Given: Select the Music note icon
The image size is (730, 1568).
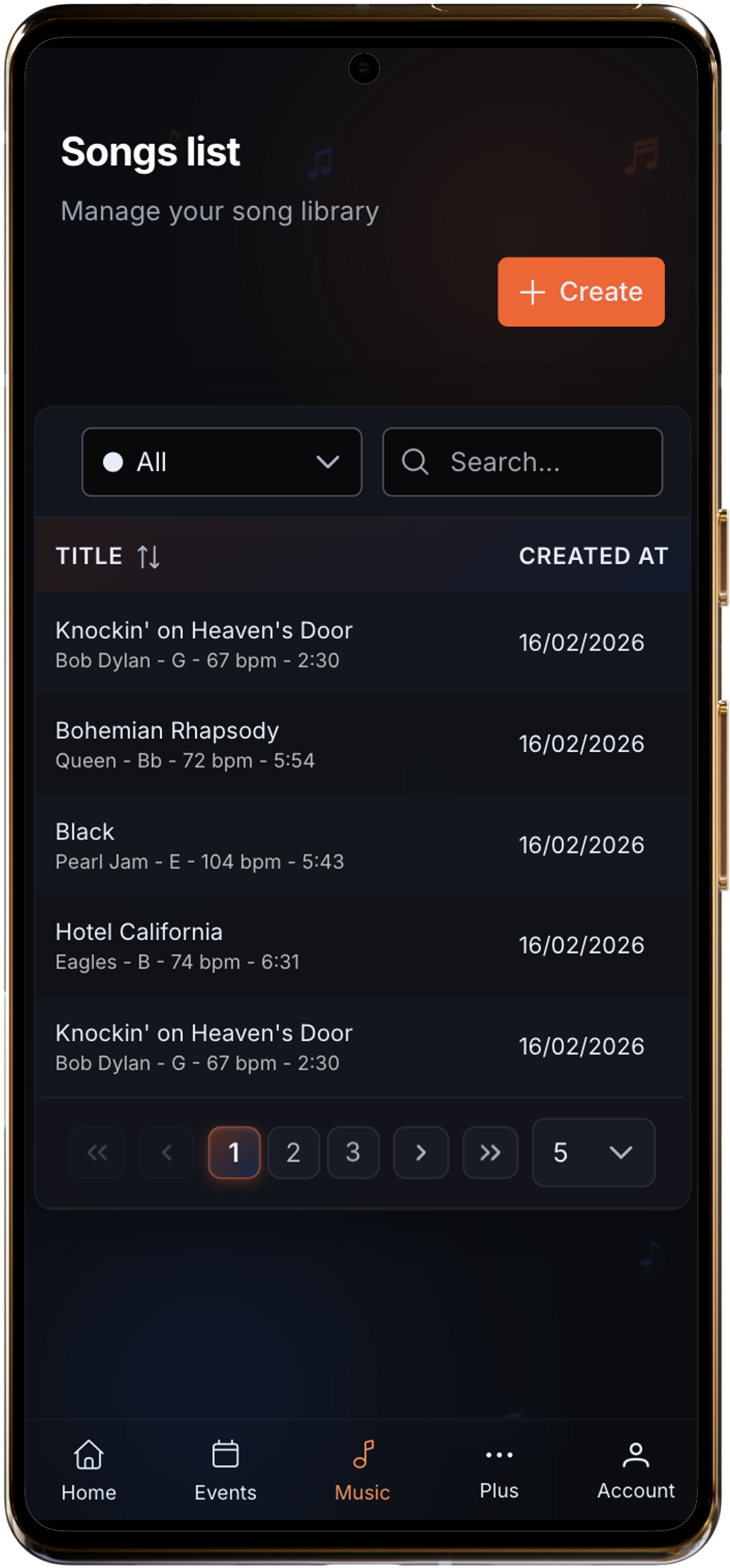Looking at the screenshot, I should coord(363,1455).
